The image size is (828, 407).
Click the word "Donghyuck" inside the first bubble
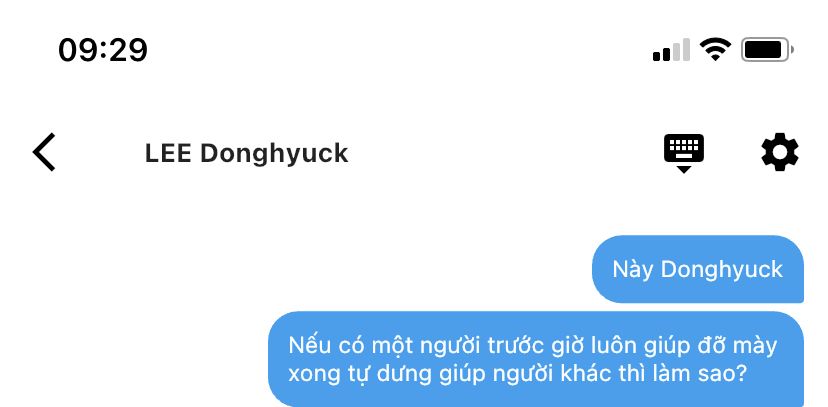click(722, 270)
